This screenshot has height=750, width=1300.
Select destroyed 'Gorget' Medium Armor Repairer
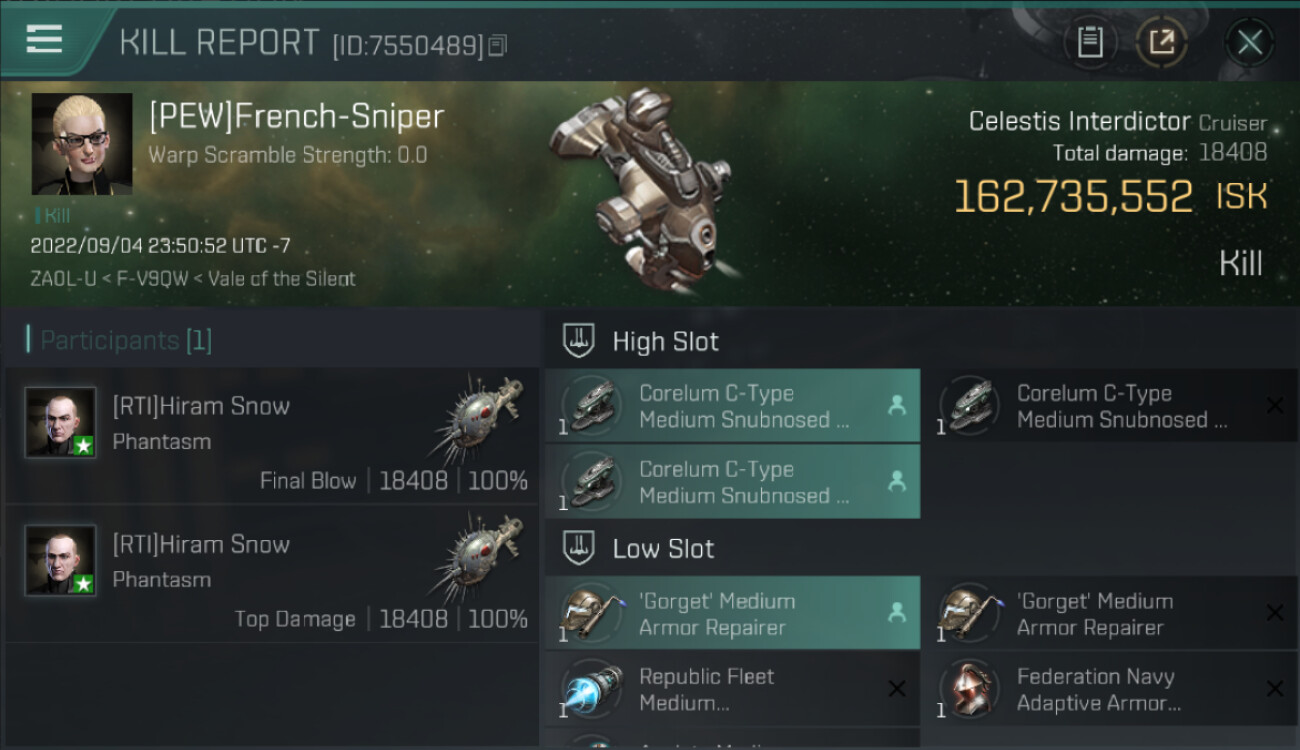click(1110, 614)
